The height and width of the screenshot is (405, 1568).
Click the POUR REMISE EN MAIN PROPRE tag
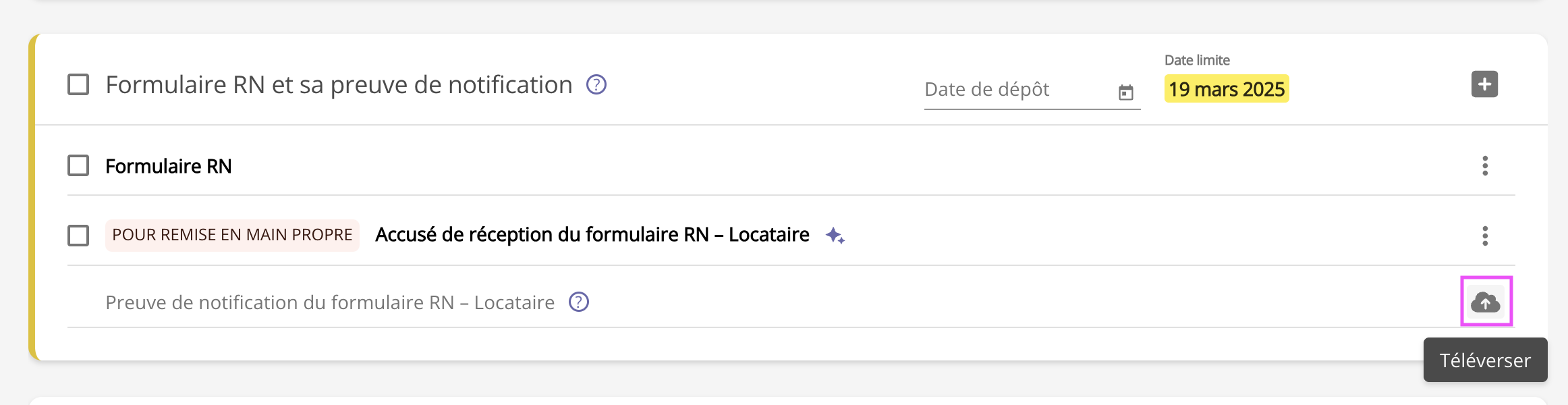(x=232, y=235)
